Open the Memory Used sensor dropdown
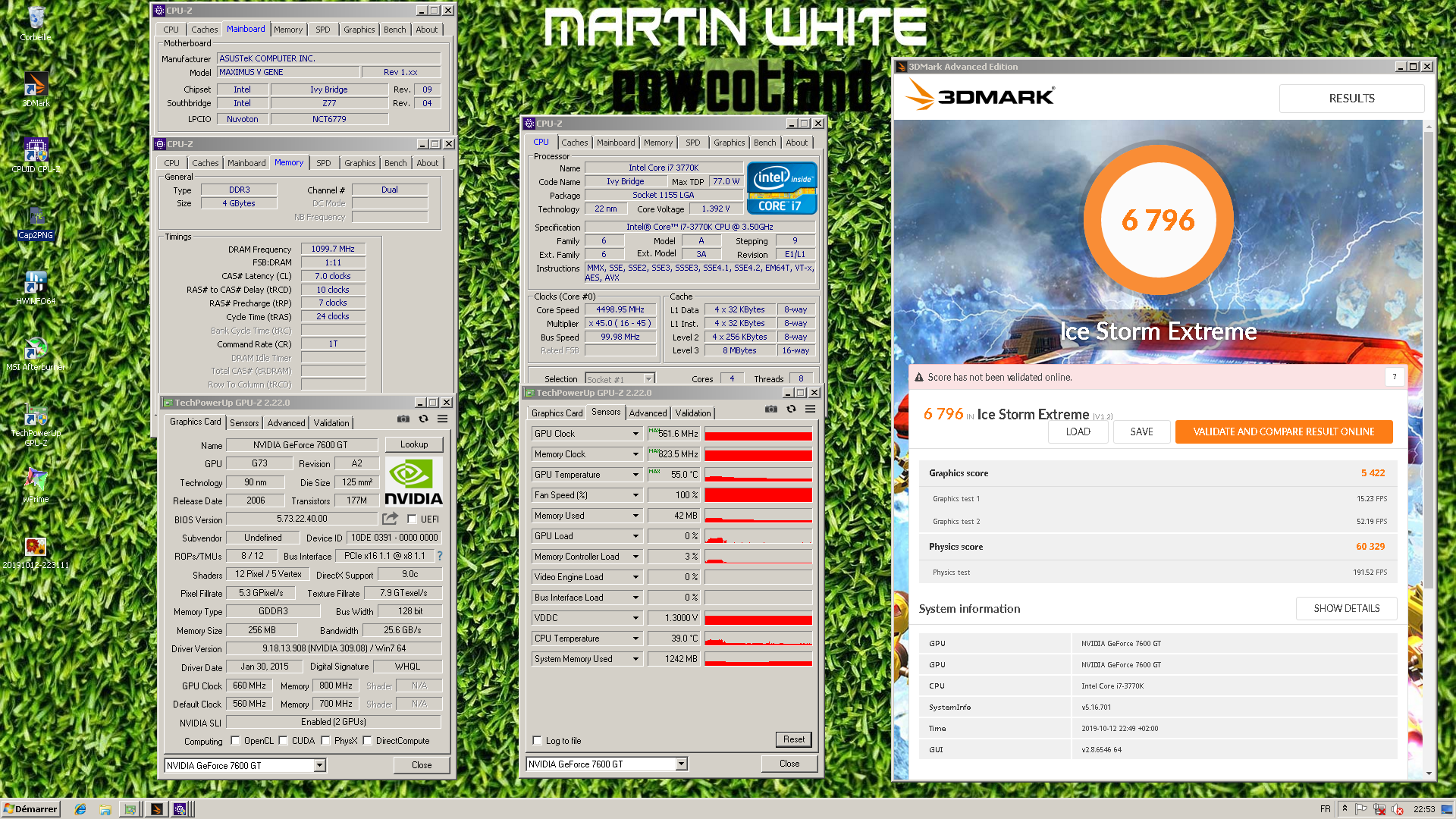The height and width of the screenshot is (819, 1456). tap(635, 516)
